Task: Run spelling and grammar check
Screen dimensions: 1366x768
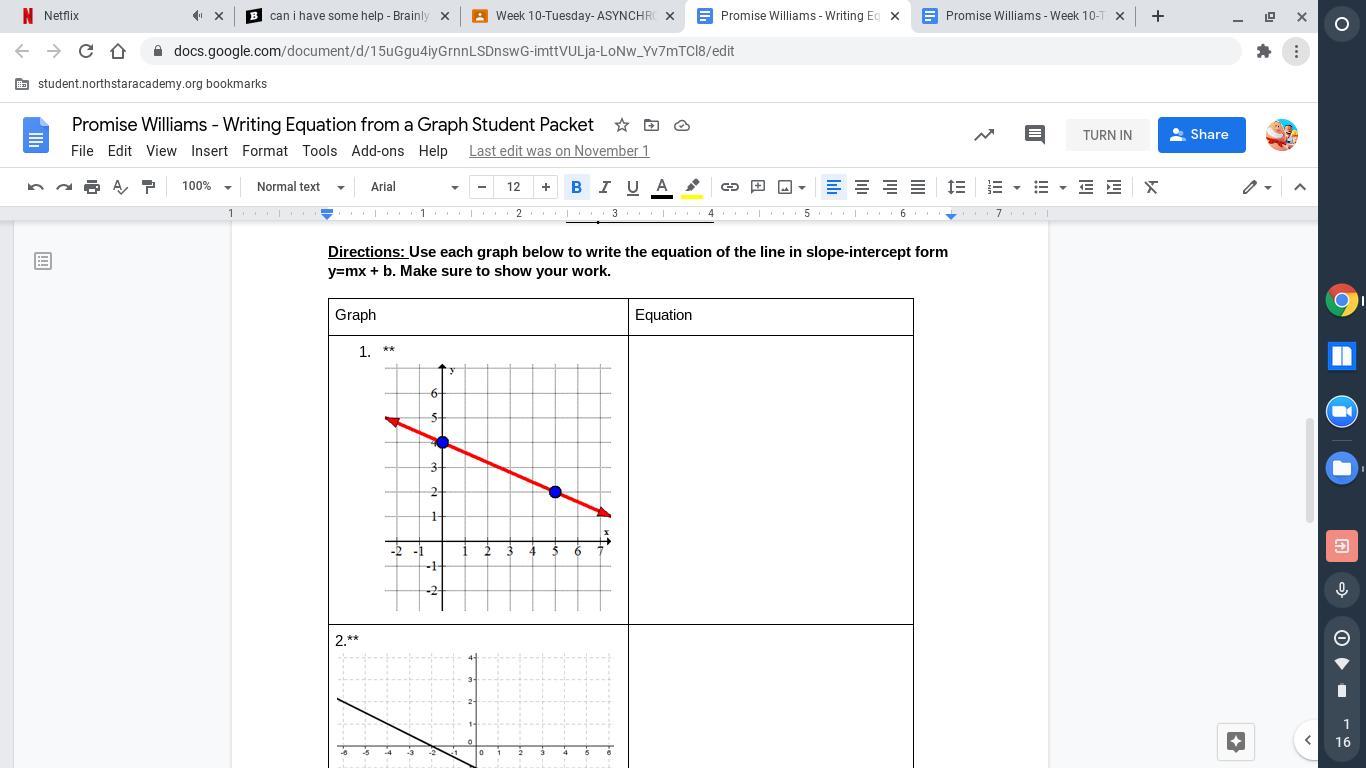Action: pyautogui.click(x=120, y=187)
